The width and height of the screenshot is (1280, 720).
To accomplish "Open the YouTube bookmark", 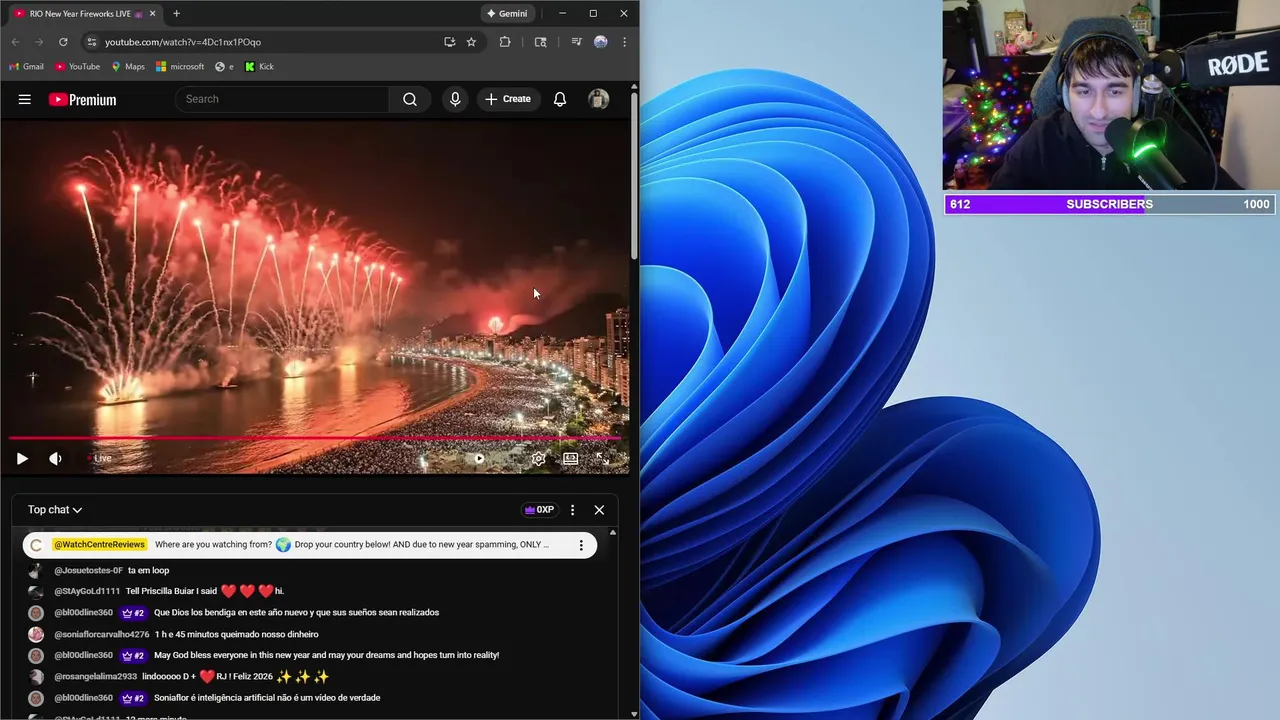I will tap(78, 67).
